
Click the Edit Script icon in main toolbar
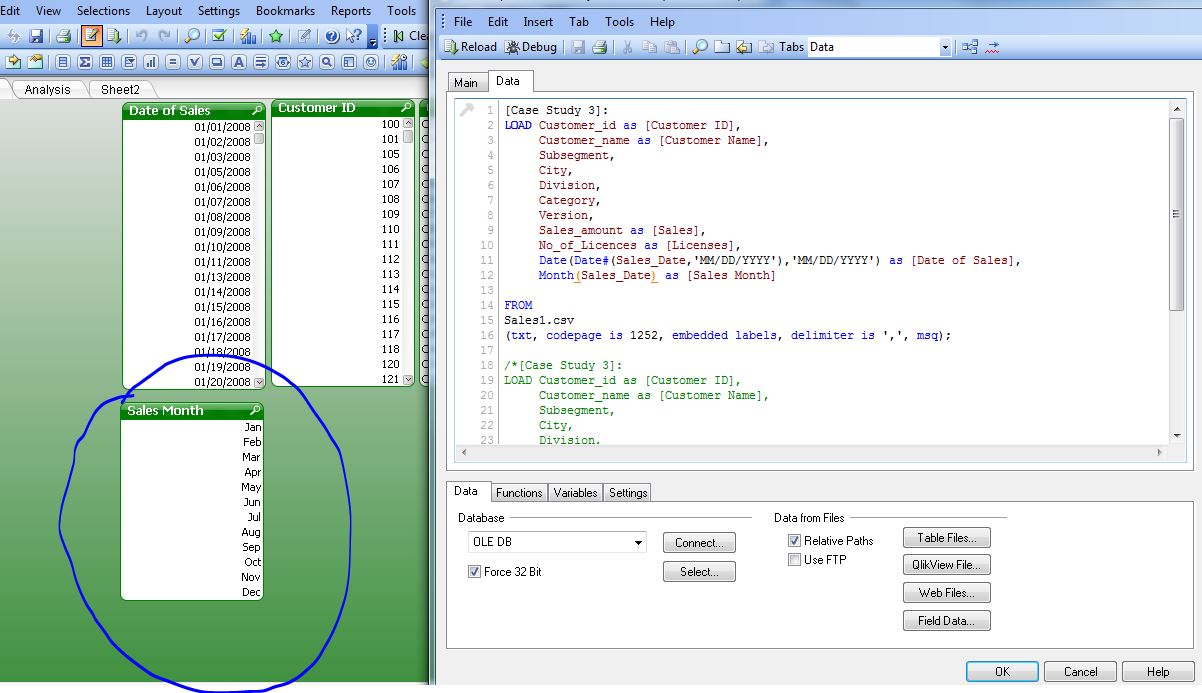91,36
